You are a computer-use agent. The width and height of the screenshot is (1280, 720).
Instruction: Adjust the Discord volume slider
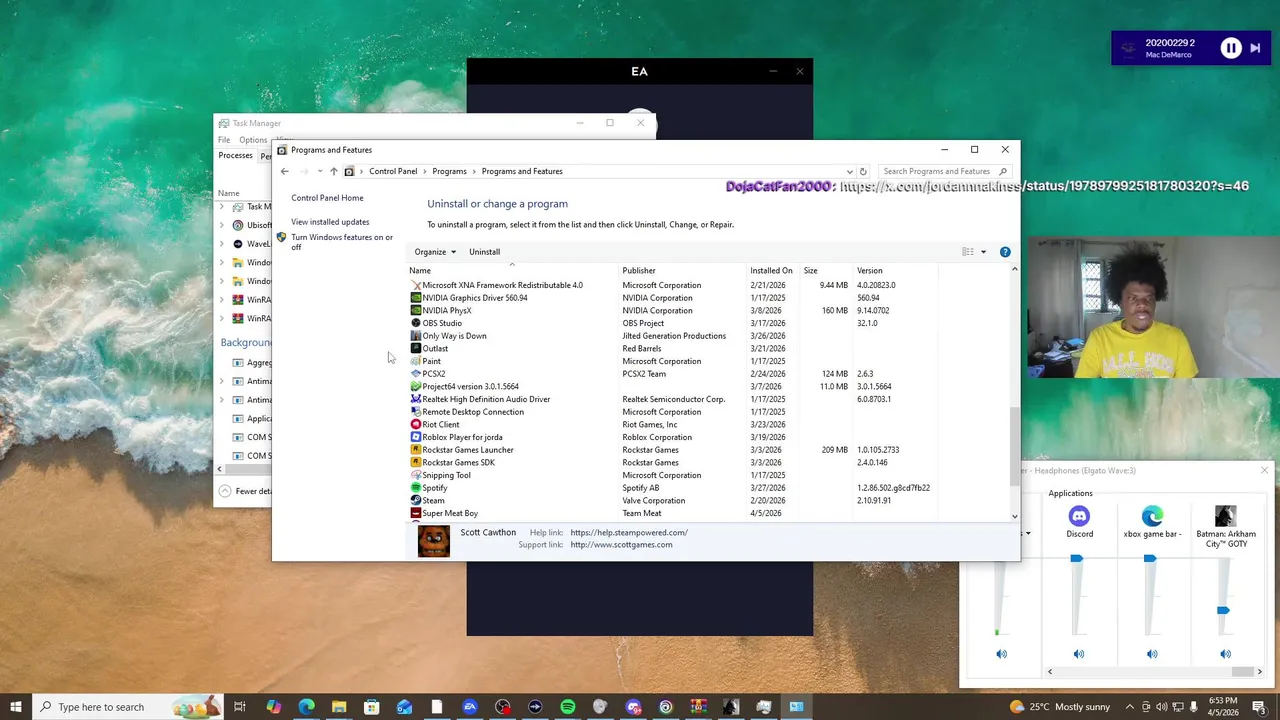click(1076, 559)
